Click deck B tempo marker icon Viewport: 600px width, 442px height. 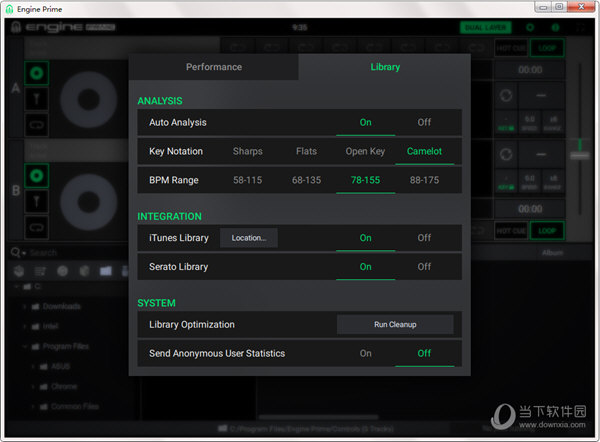click(x=37, y=201)
